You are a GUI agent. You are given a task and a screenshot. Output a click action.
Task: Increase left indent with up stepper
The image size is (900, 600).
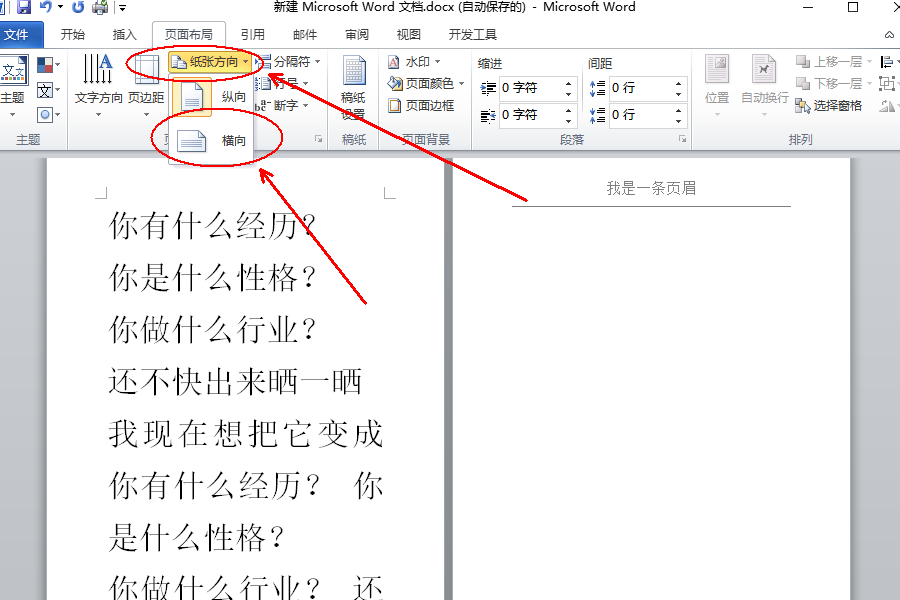(x=568, y=83)
